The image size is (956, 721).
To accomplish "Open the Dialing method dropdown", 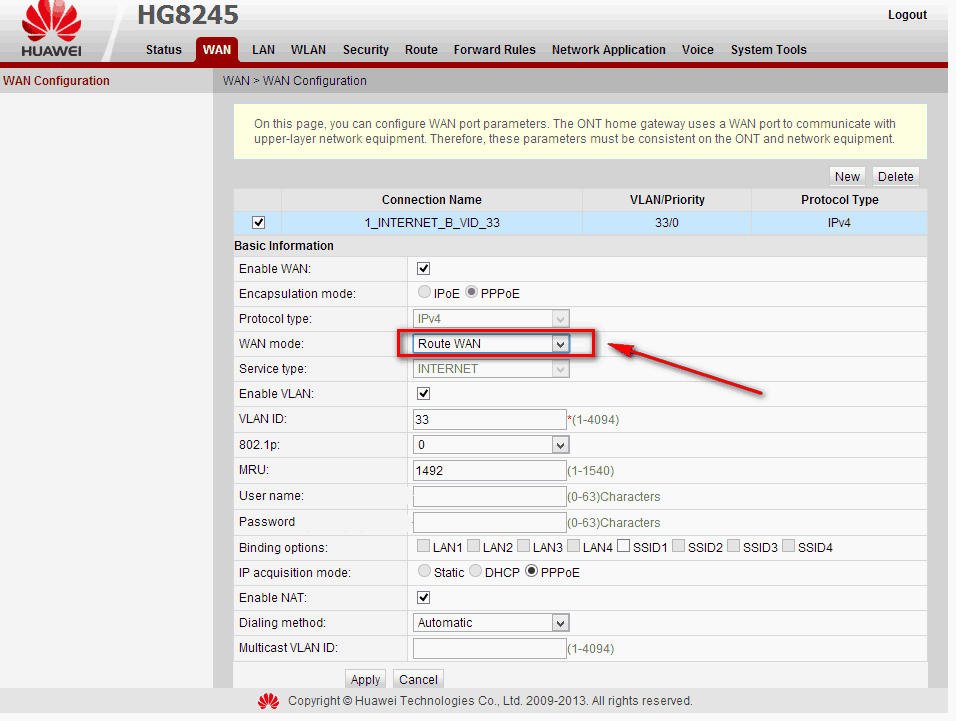I will coord(491,623).
